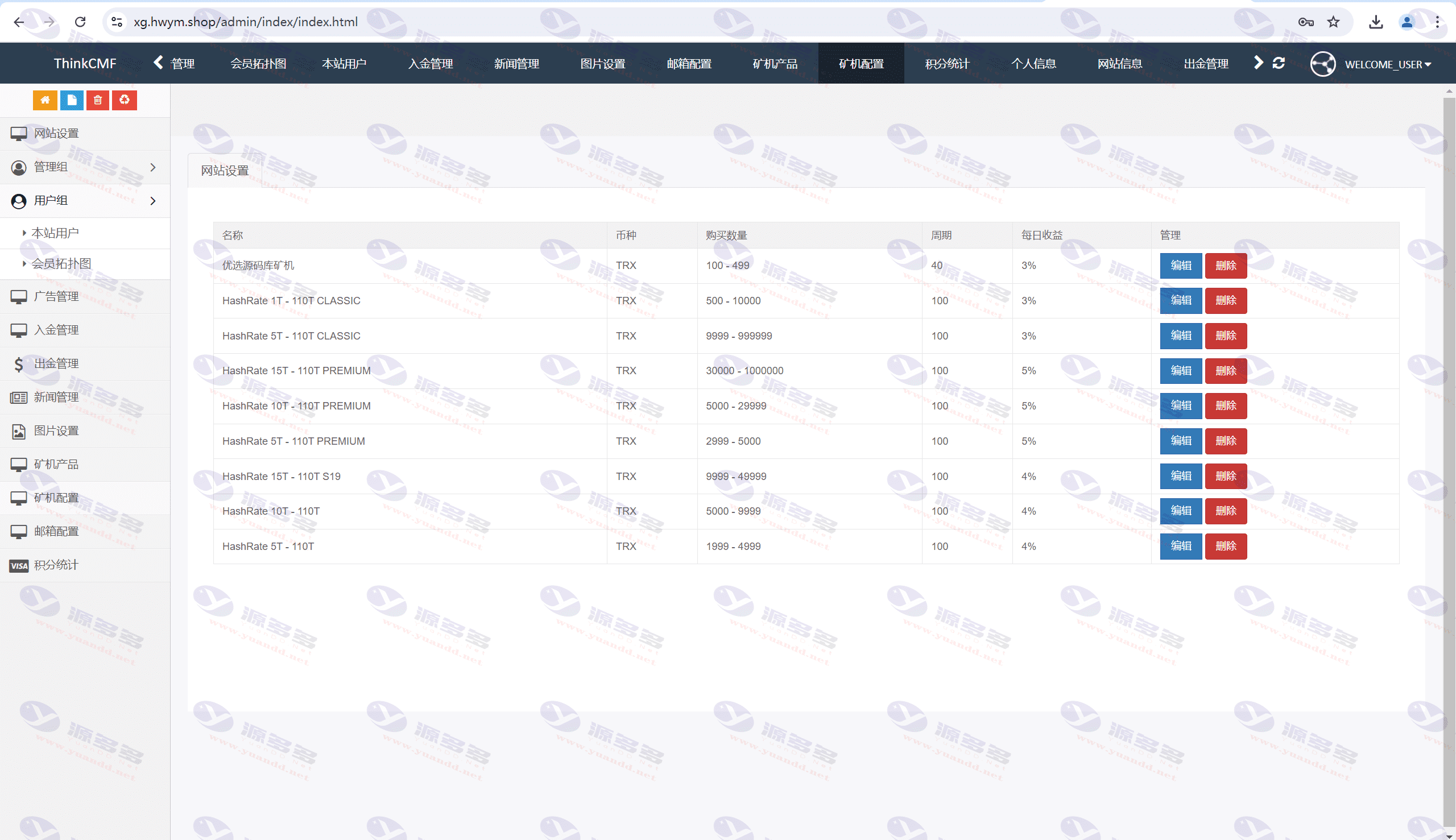Switch to 邮箱配置 top tab
The width and height of the screenshot is (1456, 840).
pyautogui.click(x=689, y=64)
